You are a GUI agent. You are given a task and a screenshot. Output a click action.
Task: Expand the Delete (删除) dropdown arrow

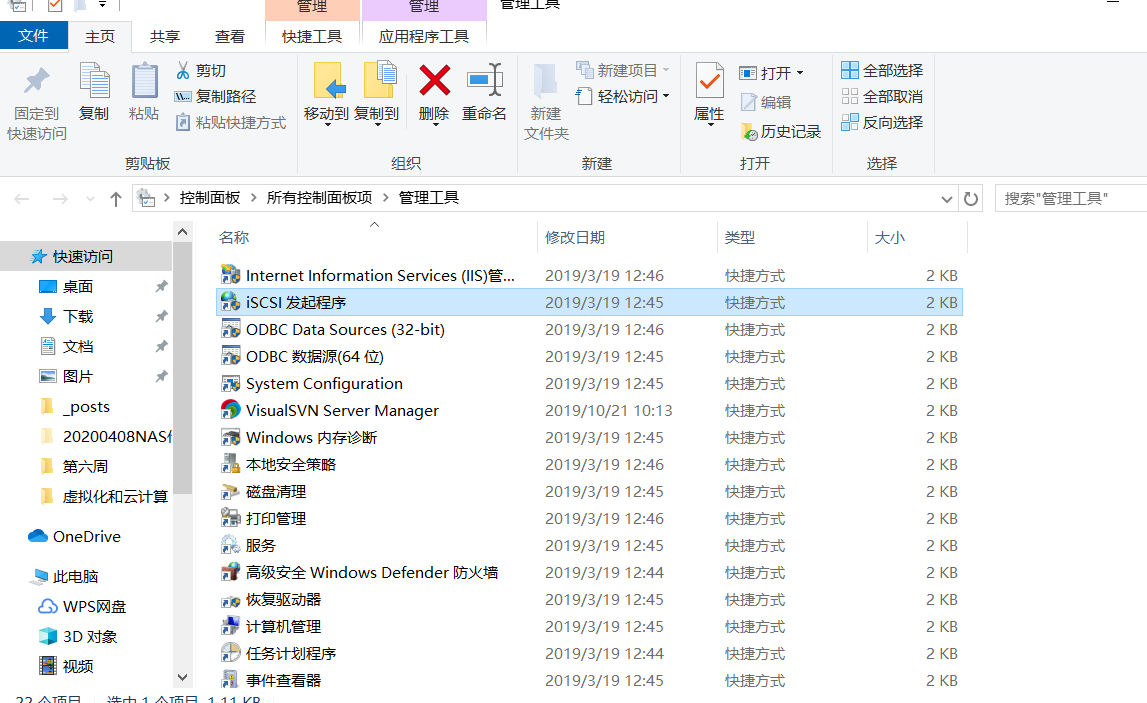tap(435, 126)
